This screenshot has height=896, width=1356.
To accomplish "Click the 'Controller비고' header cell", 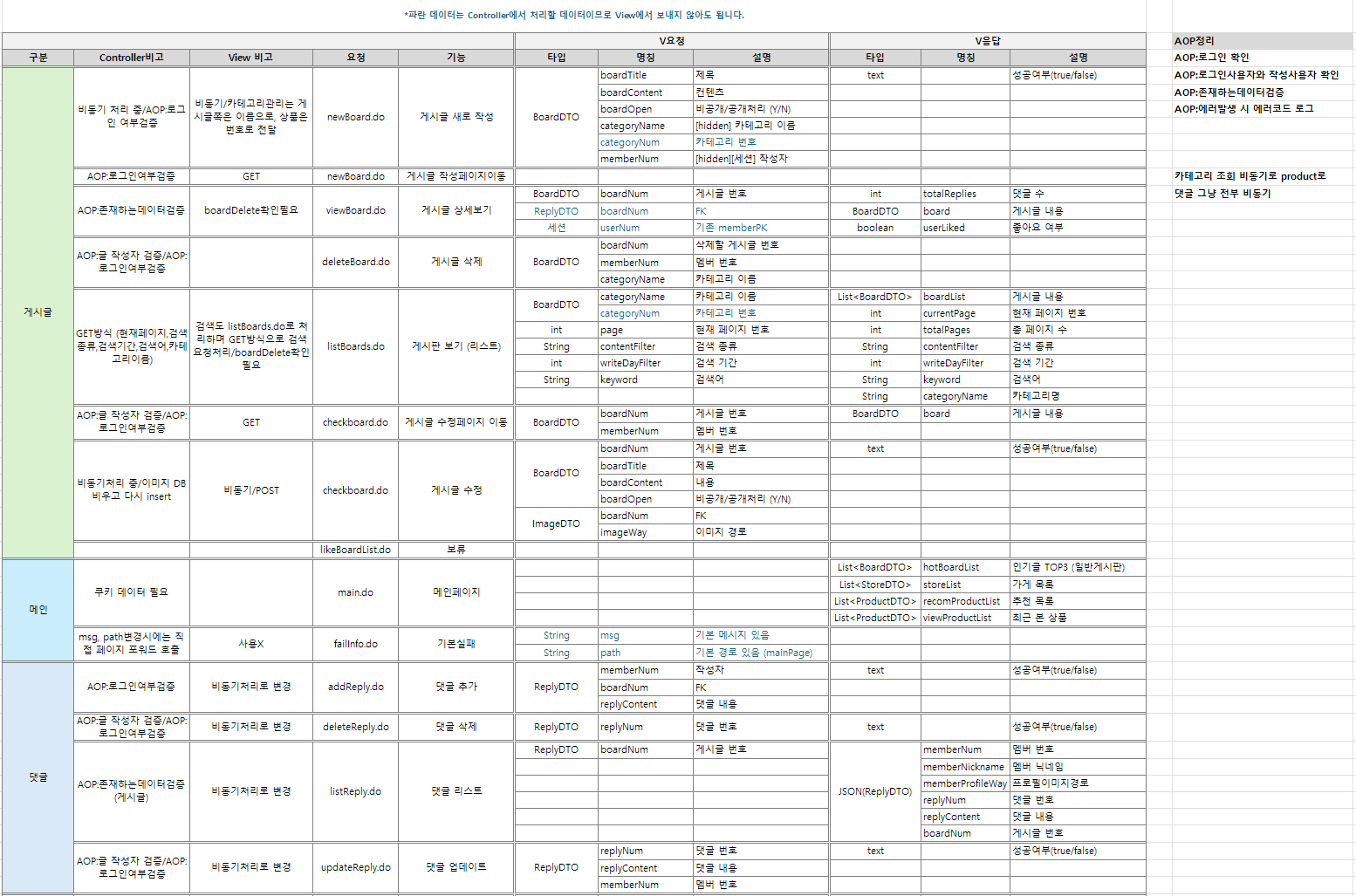I will [132, 58].
